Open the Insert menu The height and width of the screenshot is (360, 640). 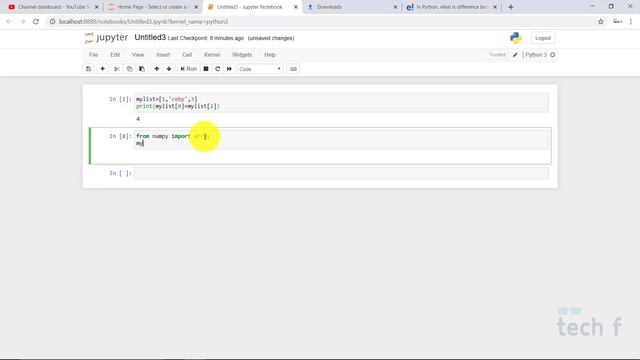[x=163, y=55]
